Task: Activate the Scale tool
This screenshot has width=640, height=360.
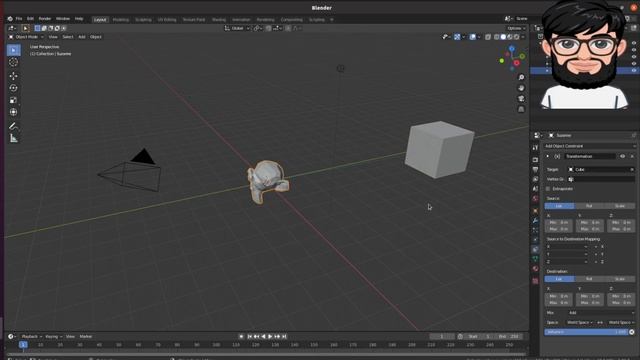Action: pyautogui.click(x=13, y=100)
